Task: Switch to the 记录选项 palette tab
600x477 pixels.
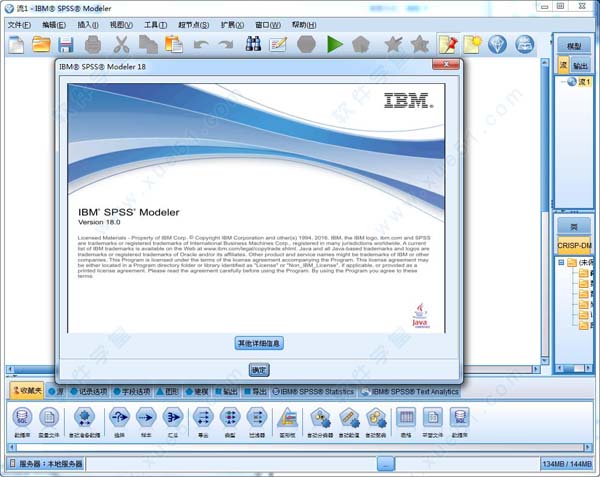Action: [89, 392]
